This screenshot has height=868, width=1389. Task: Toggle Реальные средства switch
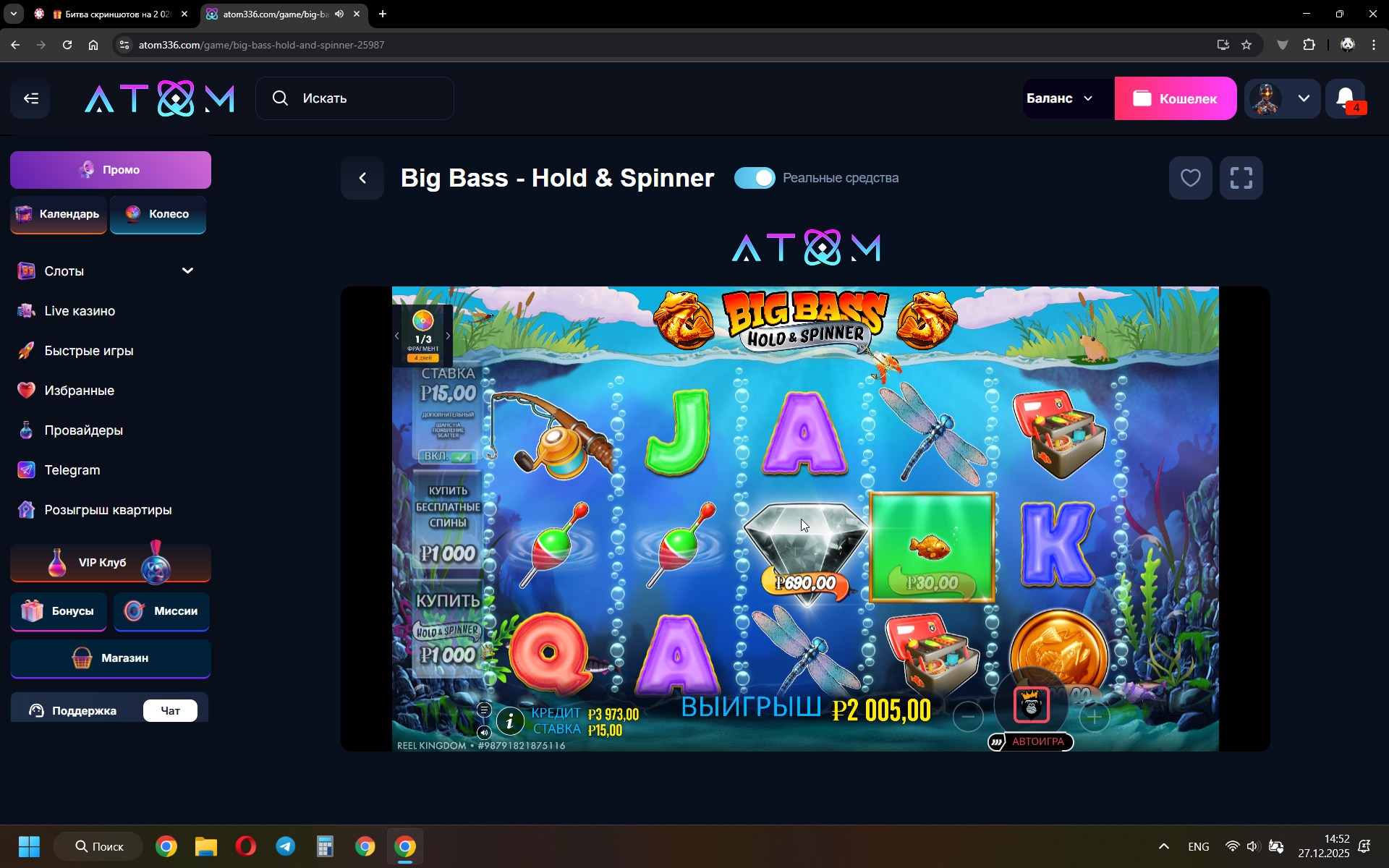coord(754,178)
